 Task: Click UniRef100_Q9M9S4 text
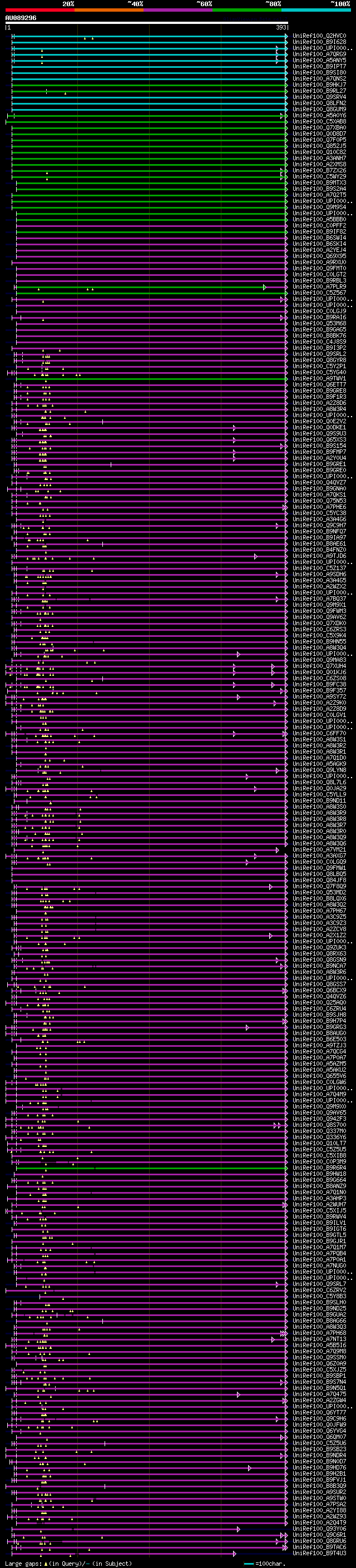click(319, 207)
